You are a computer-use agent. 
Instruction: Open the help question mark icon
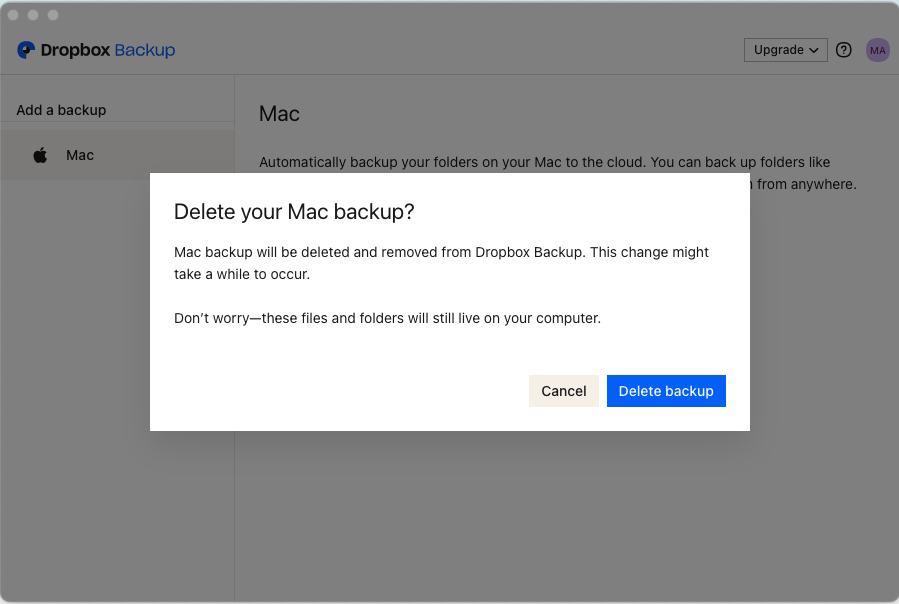(843, 50)
